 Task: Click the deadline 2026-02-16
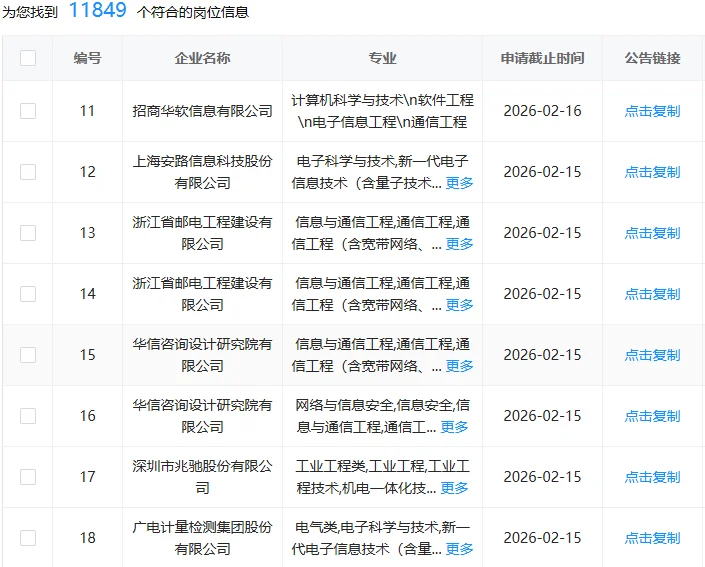pos(542,111)
